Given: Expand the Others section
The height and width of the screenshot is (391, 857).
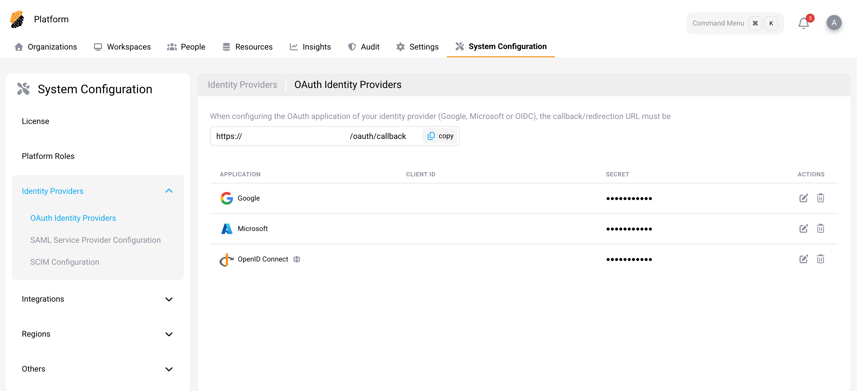Looking at the screenshot, I should coord(169,369).
